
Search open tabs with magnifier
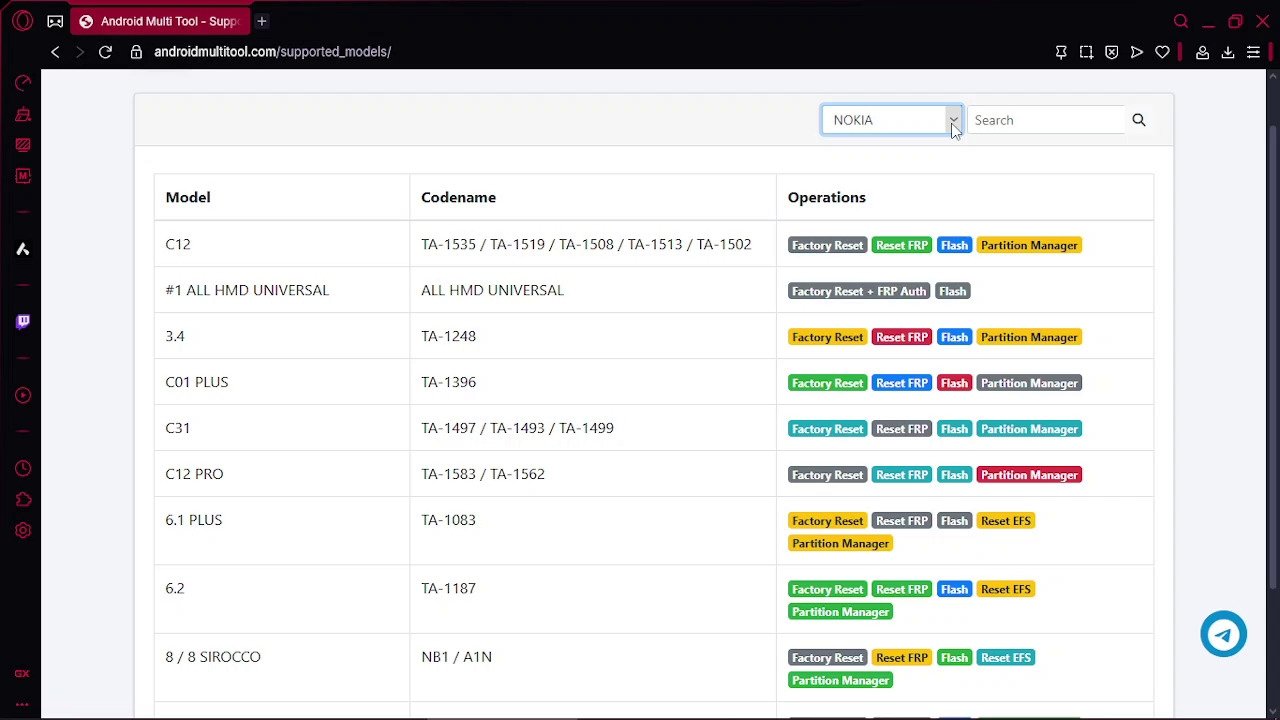tap(1181, 21)
